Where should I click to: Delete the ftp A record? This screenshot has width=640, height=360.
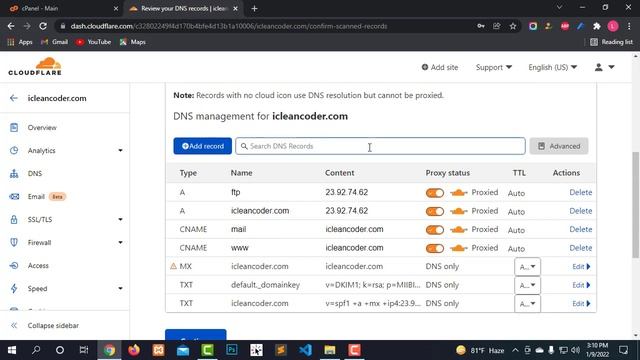pos(580,192)
